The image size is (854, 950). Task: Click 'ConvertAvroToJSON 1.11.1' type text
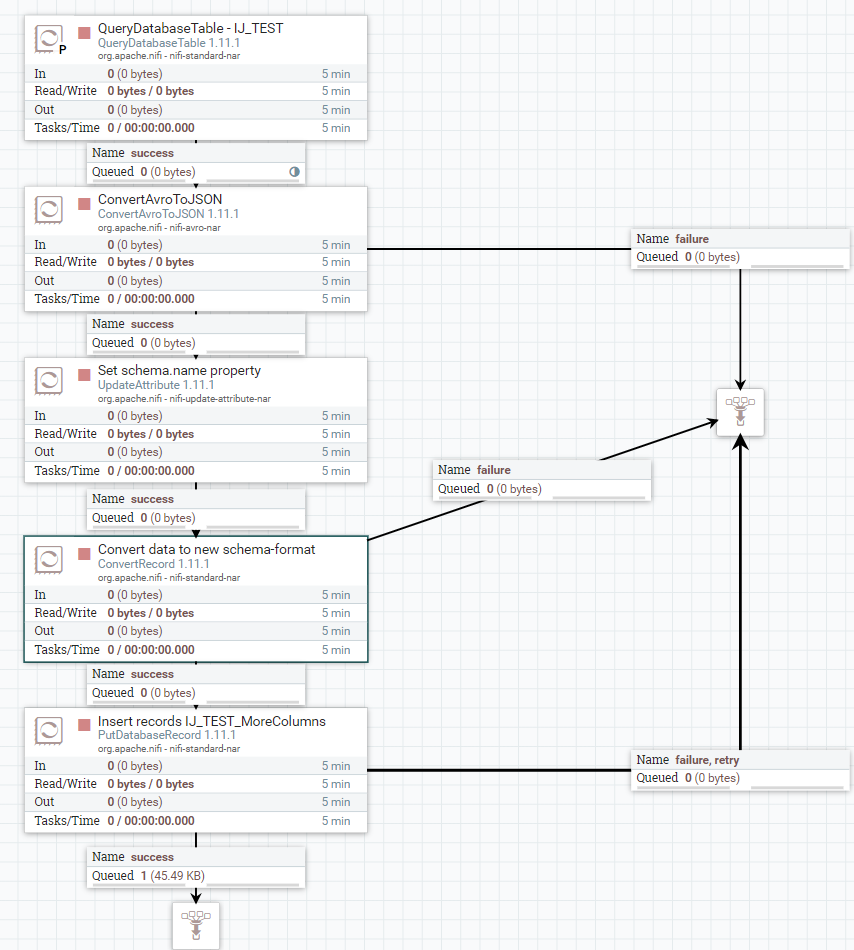pos(168,214)
